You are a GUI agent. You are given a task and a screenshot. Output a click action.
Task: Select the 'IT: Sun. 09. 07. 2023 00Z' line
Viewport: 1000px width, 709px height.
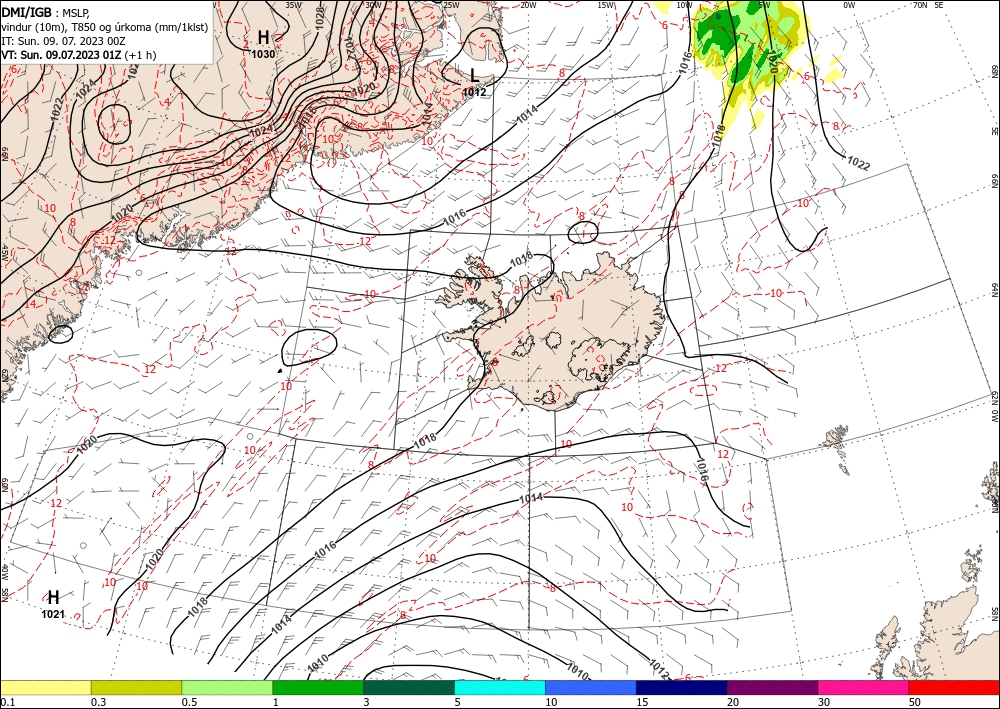point(63,41)
